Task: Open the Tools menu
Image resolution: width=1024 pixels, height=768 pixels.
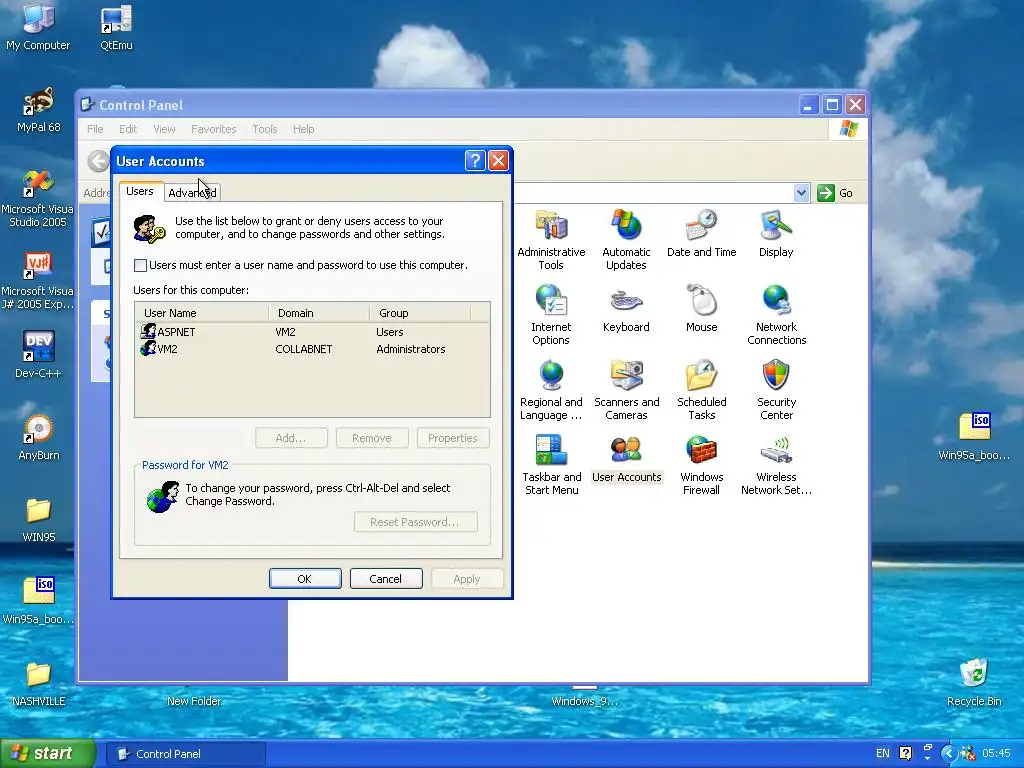Action: pos(264,129)
